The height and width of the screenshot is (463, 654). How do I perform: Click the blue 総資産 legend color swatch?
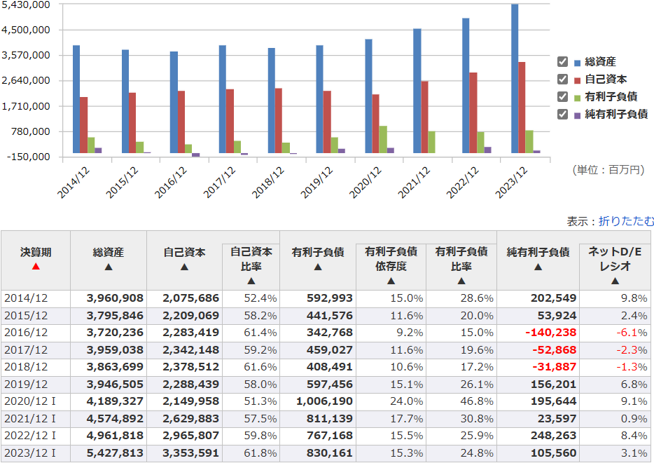(577, 62)
